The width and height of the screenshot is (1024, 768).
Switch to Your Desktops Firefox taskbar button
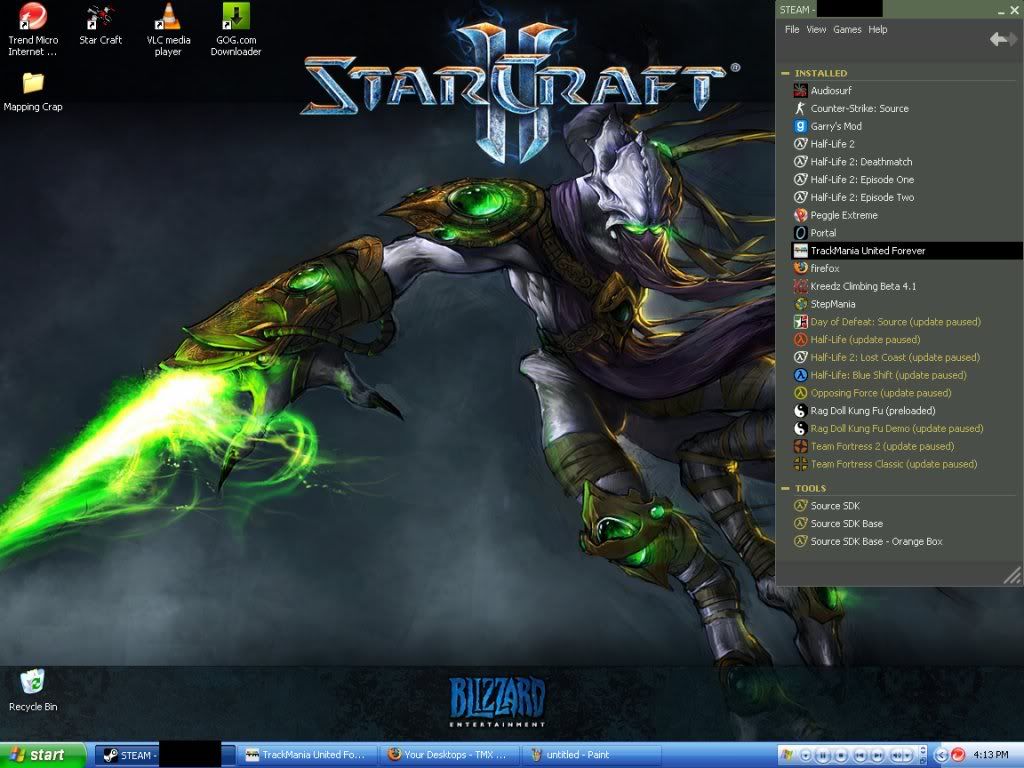click(x=449, y=755)
